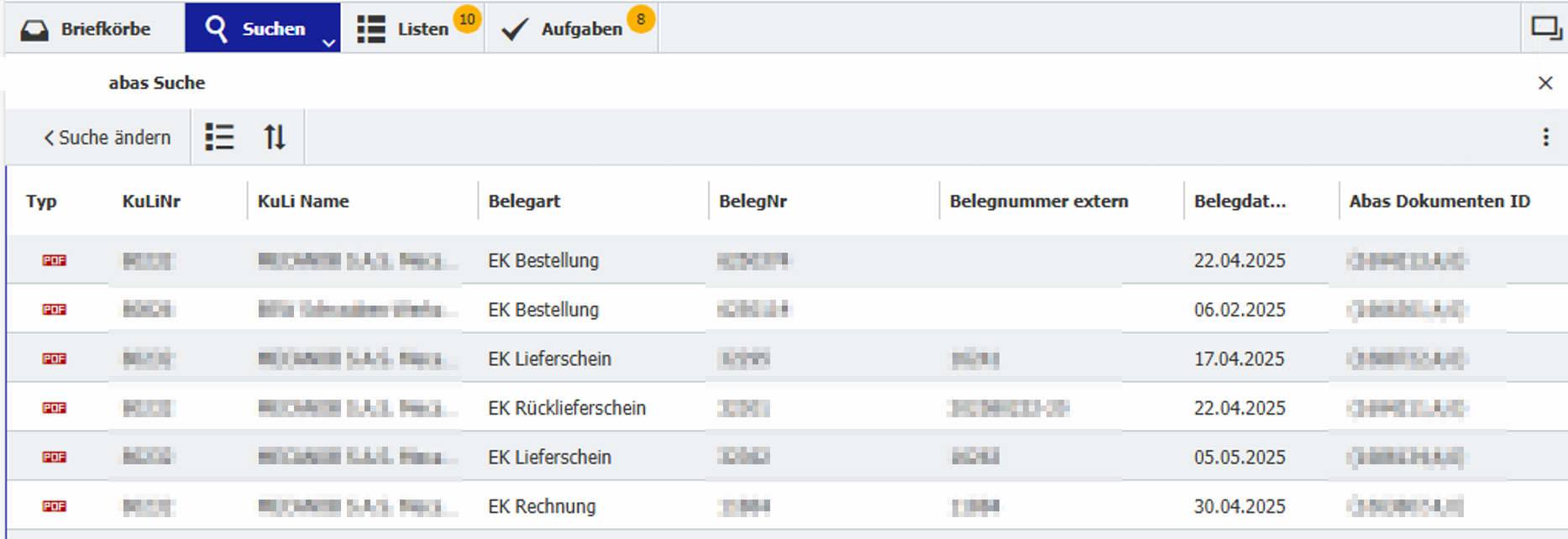Open PDF icon of EK Rechnung row
Viewport: 1568px width, 539px height.
55,506
